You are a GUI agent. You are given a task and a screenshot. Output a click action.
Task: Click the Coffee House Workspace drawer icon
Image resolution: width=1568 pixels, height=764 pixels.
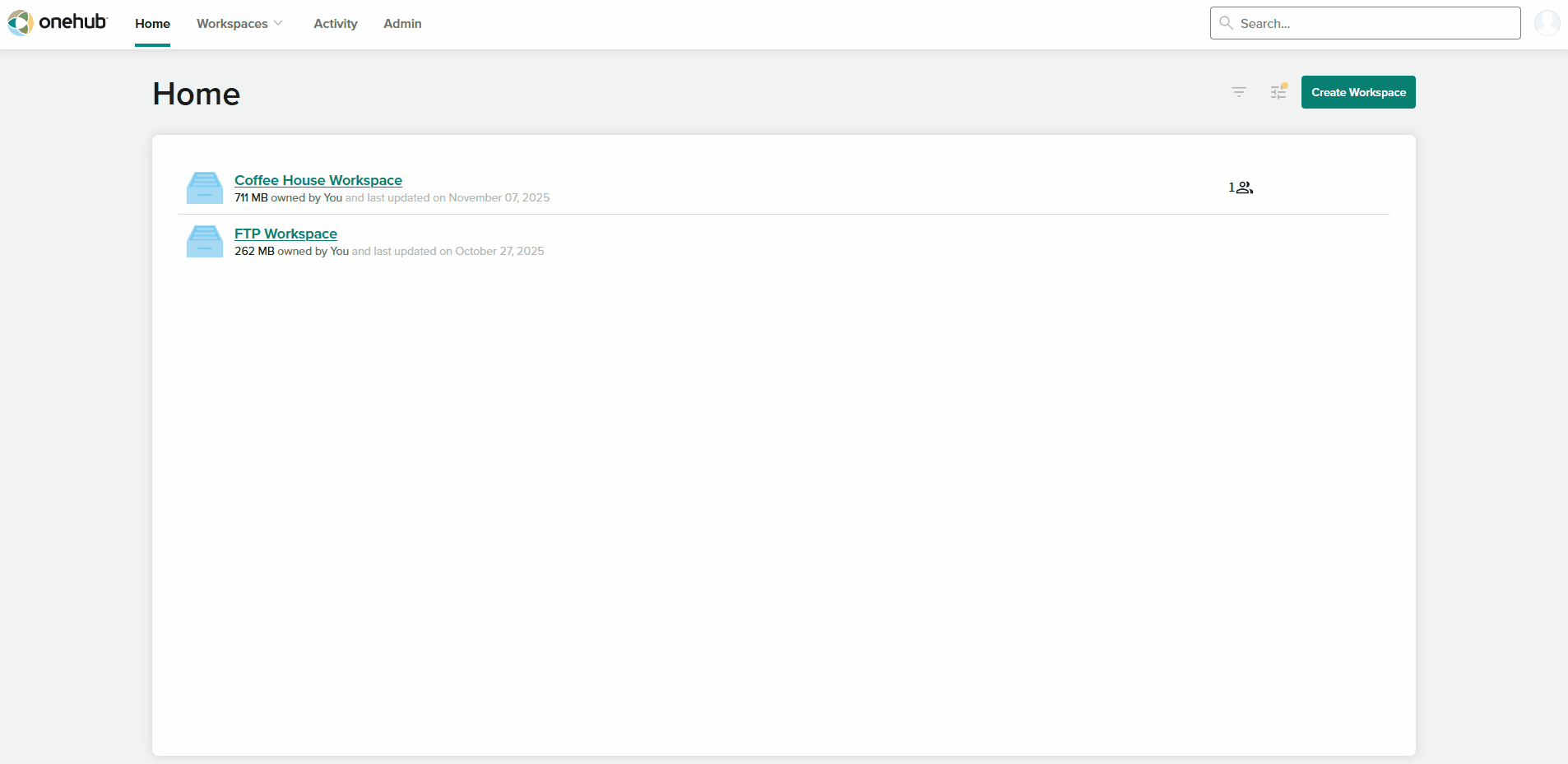[x=205, y=188]
